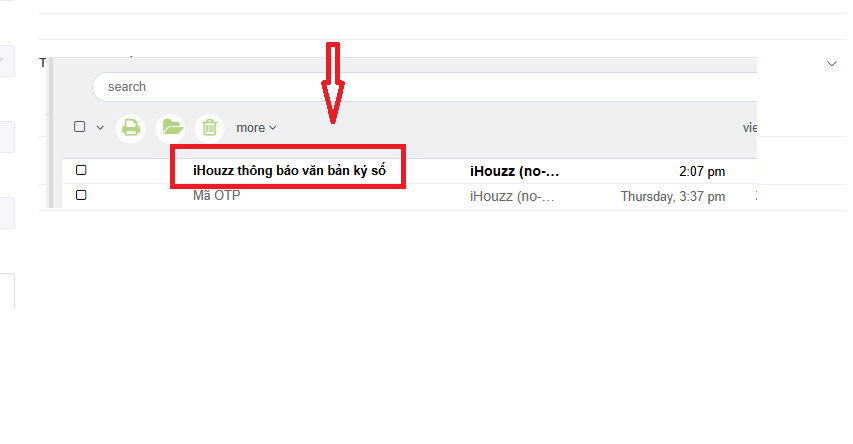Click the green print icon
The image size is (853, 444).
coord(131,128)
